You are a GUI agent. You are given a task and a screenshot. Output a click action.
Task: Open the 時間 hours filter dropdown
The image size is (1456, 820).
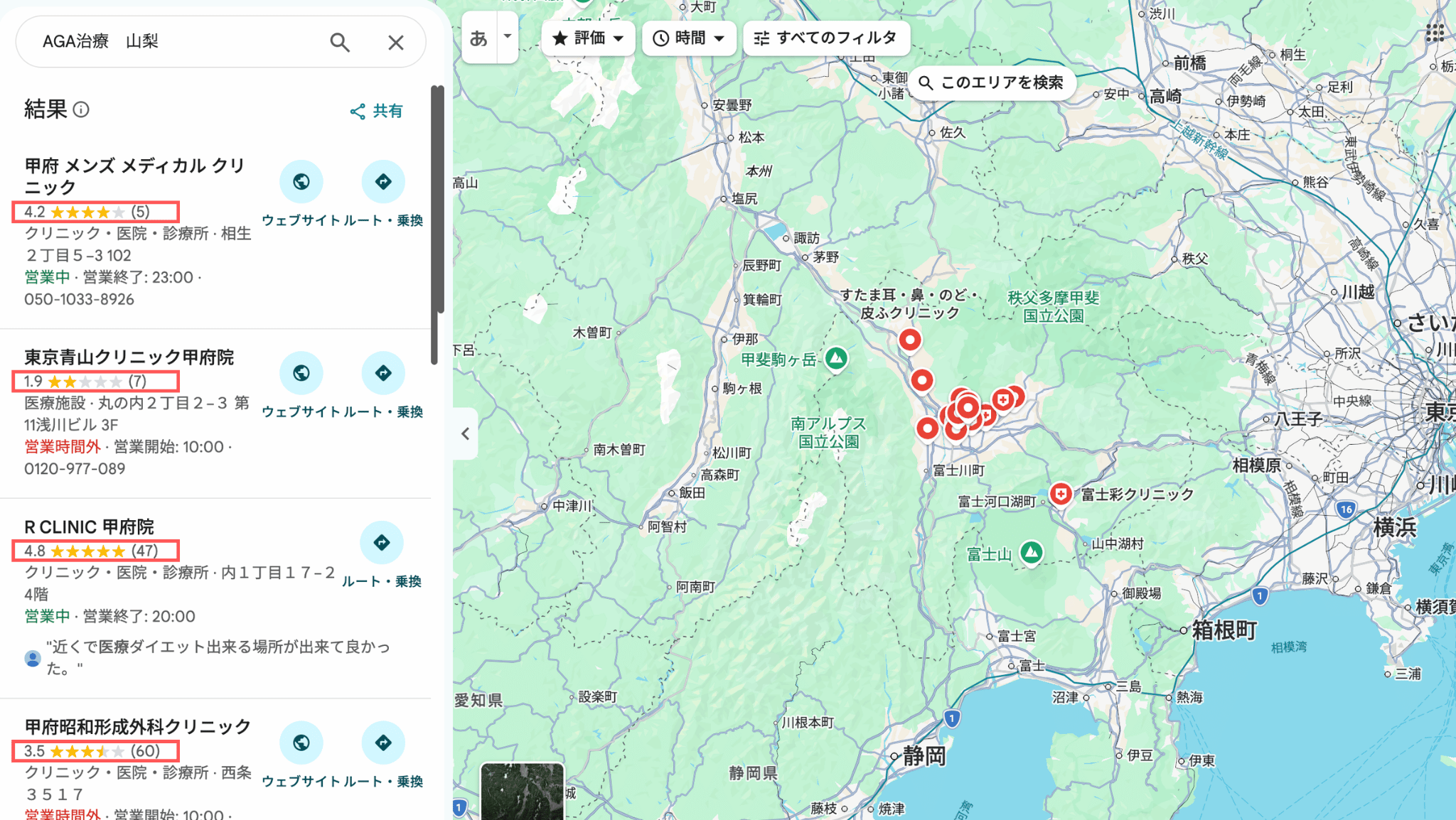689,38
